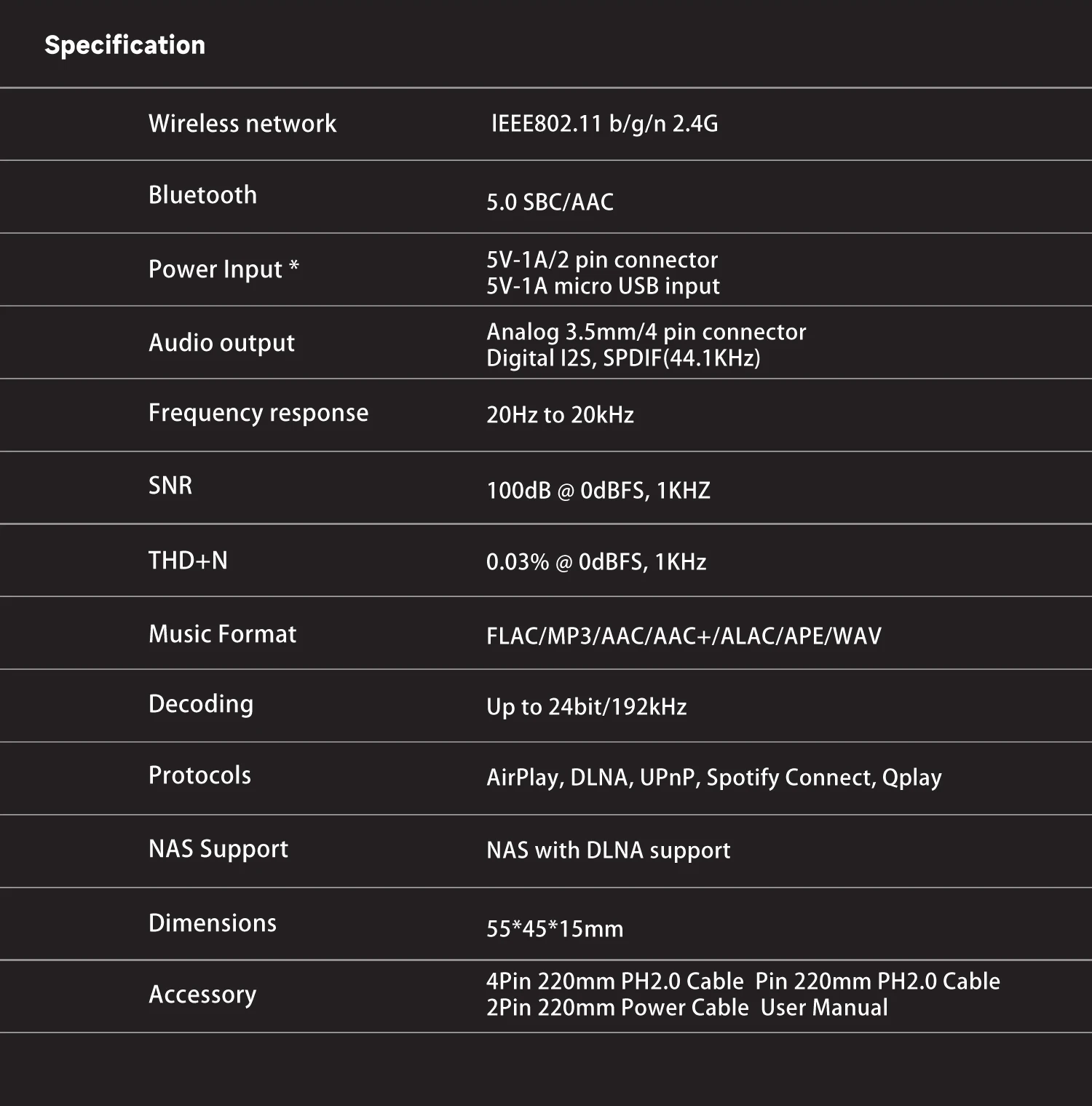Click the 20Hz to 20kHz value
This screenshot has width=1092, height=1106.
tap(560, 415)
